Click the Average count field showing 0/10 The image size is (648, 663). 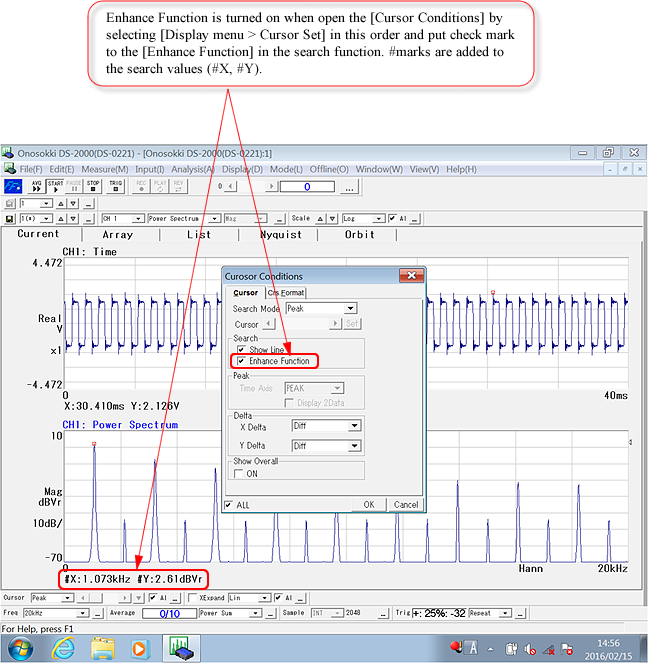(x=170, y=613)
